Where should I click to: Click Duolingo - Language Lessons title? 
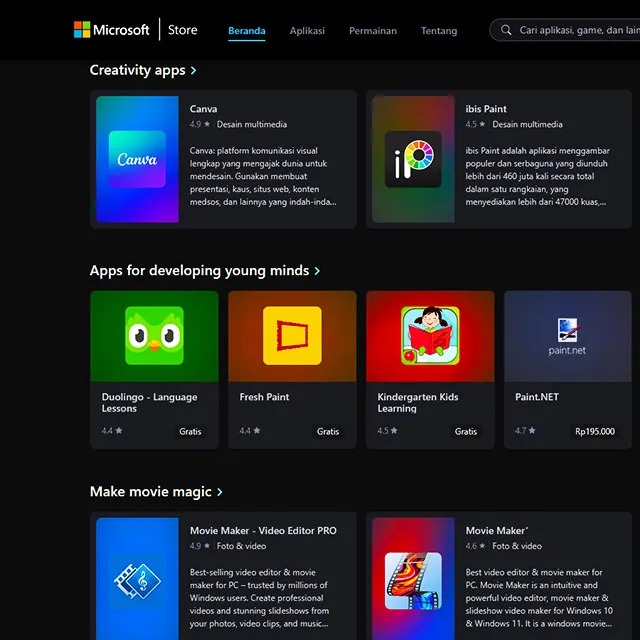(149, 402)
